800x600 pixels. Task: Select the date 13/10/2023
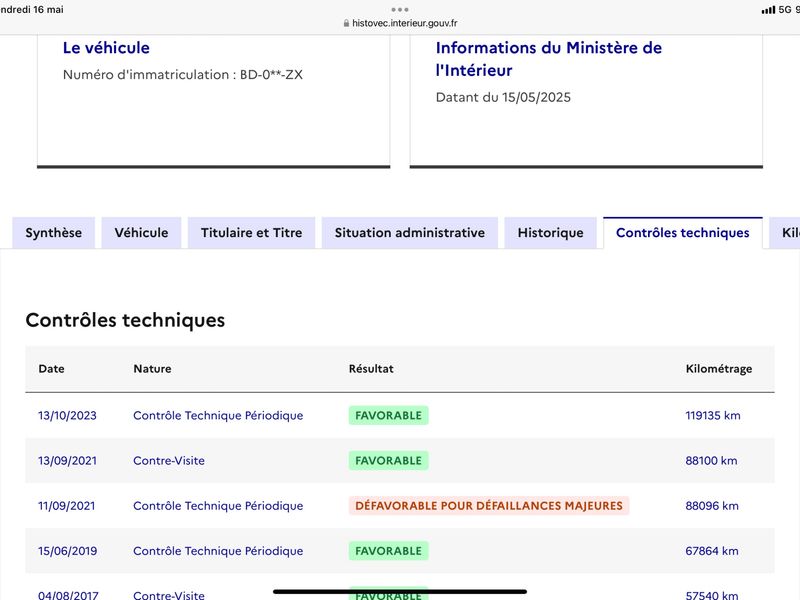[67, 416]
